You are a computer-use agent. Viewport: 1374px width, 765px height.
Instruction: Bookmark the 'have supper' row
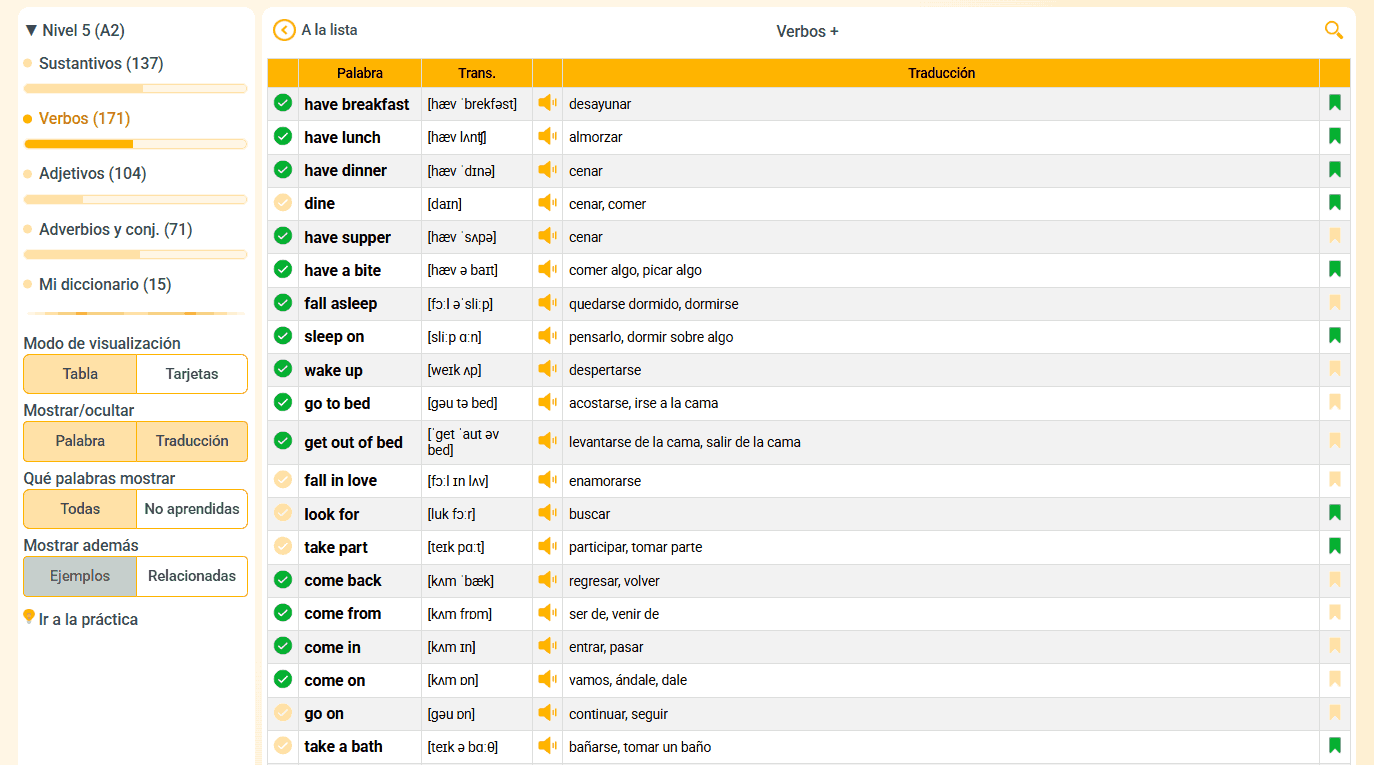[x=1334, y=236]
